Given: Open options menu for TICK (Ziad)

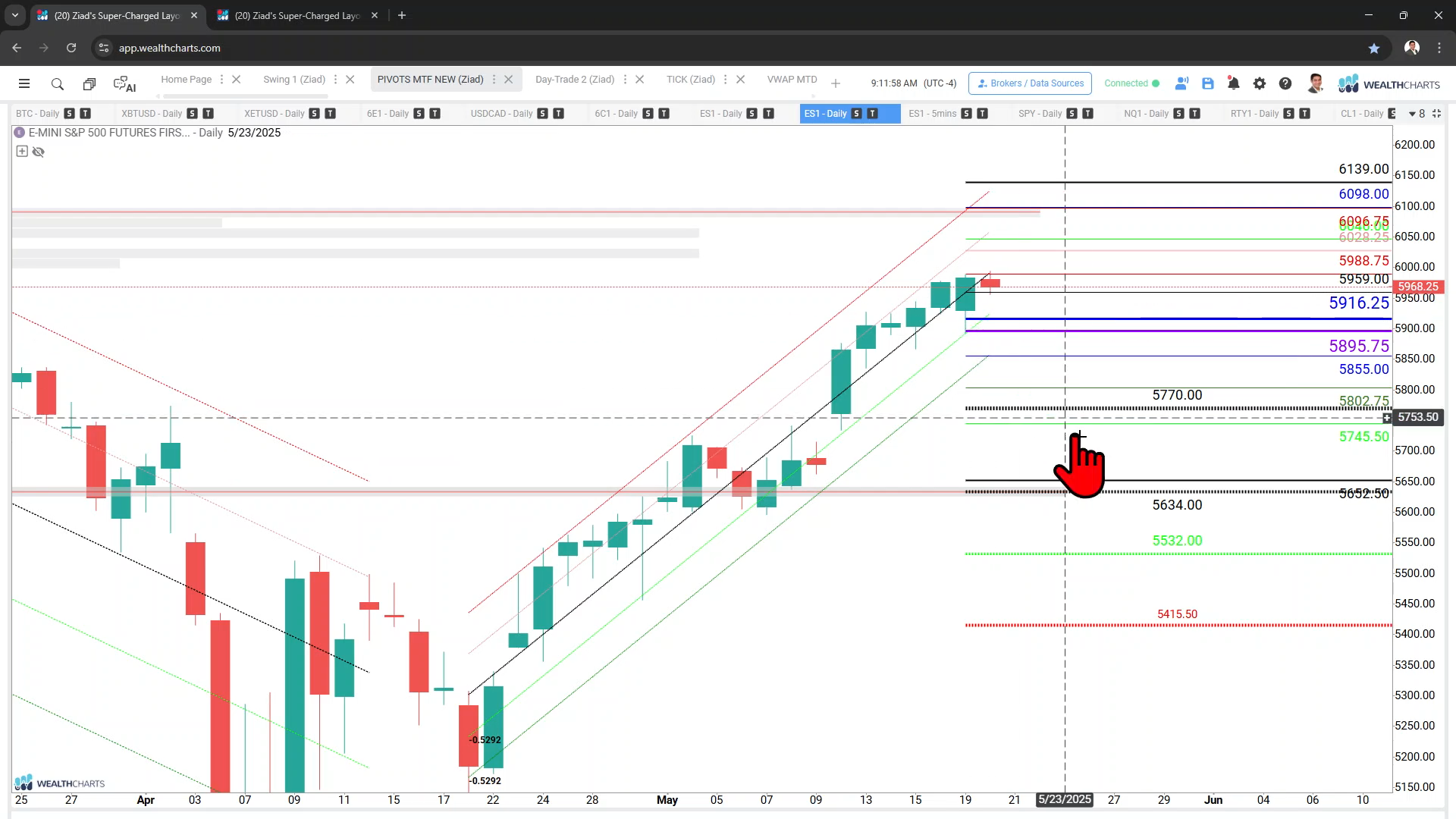Looking at the screenshot, I should click(x=726, y=80).
